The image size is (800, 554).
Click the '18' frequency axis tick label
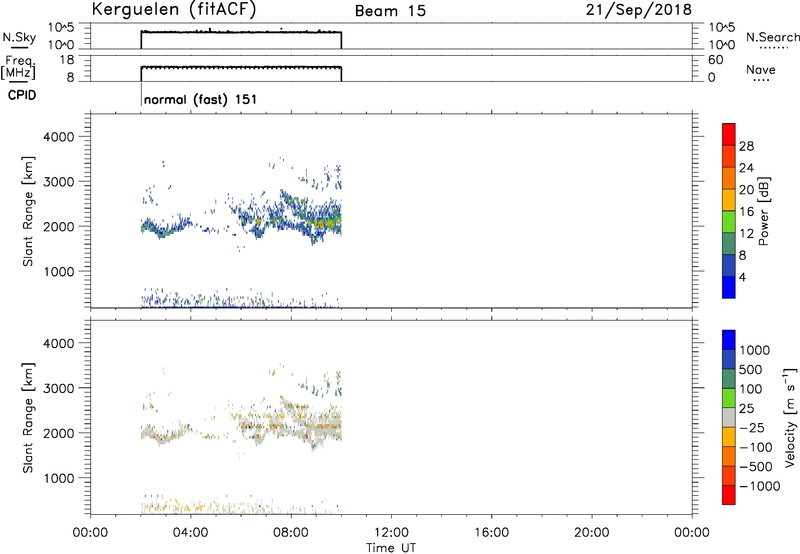pyautogui.click(x=67, y=60)
